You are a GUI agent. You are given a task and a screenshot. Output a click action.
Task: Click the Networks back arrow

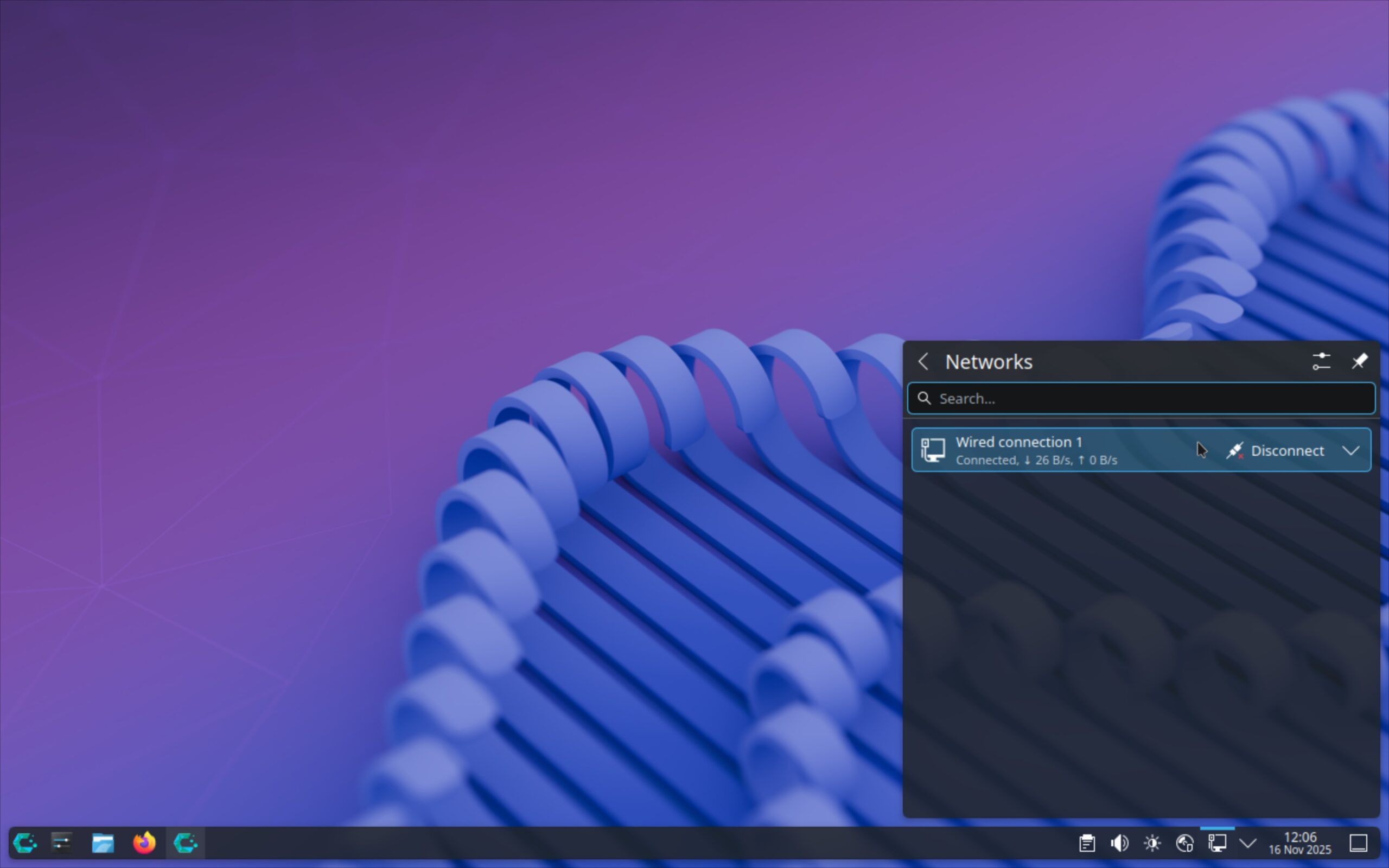click(923, 362)
